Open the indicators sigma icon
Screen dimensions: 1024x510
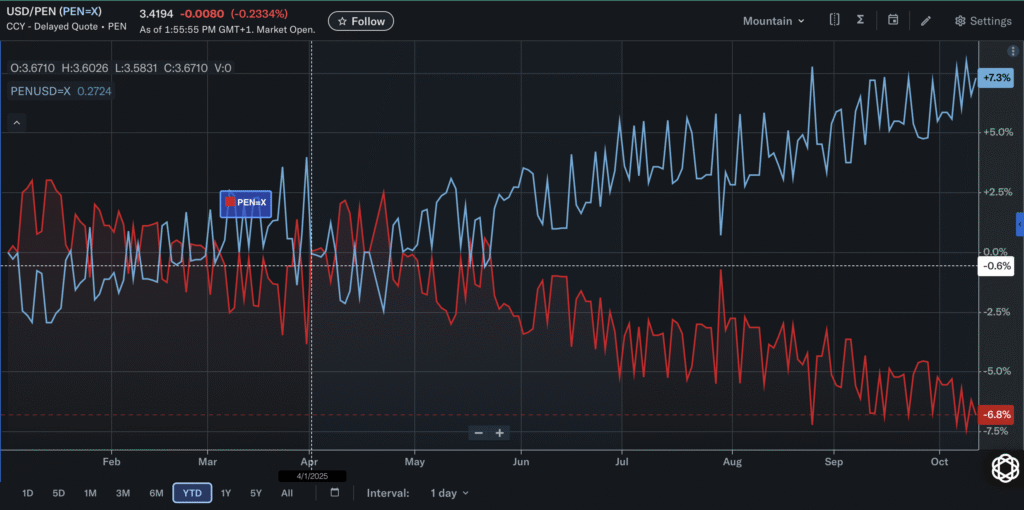pos(860,20)
